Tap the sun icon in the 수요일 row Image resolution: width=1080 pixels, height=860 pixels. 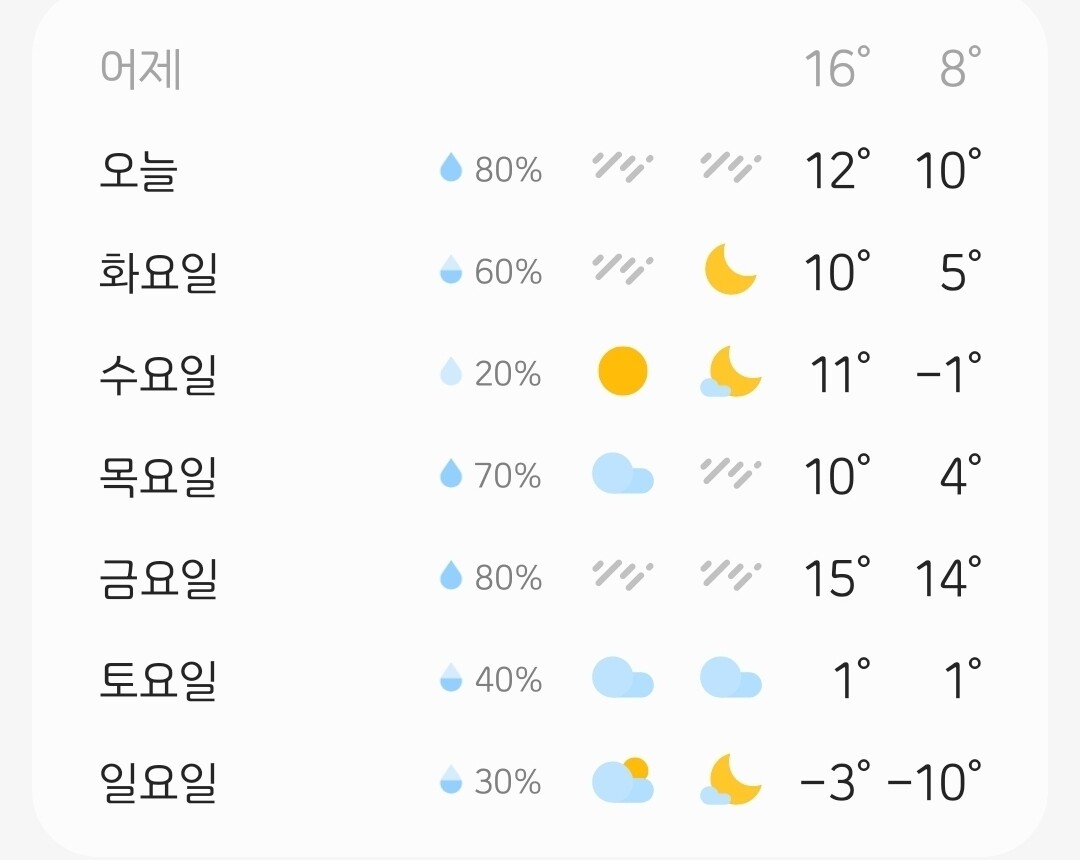tap(622, 372)
